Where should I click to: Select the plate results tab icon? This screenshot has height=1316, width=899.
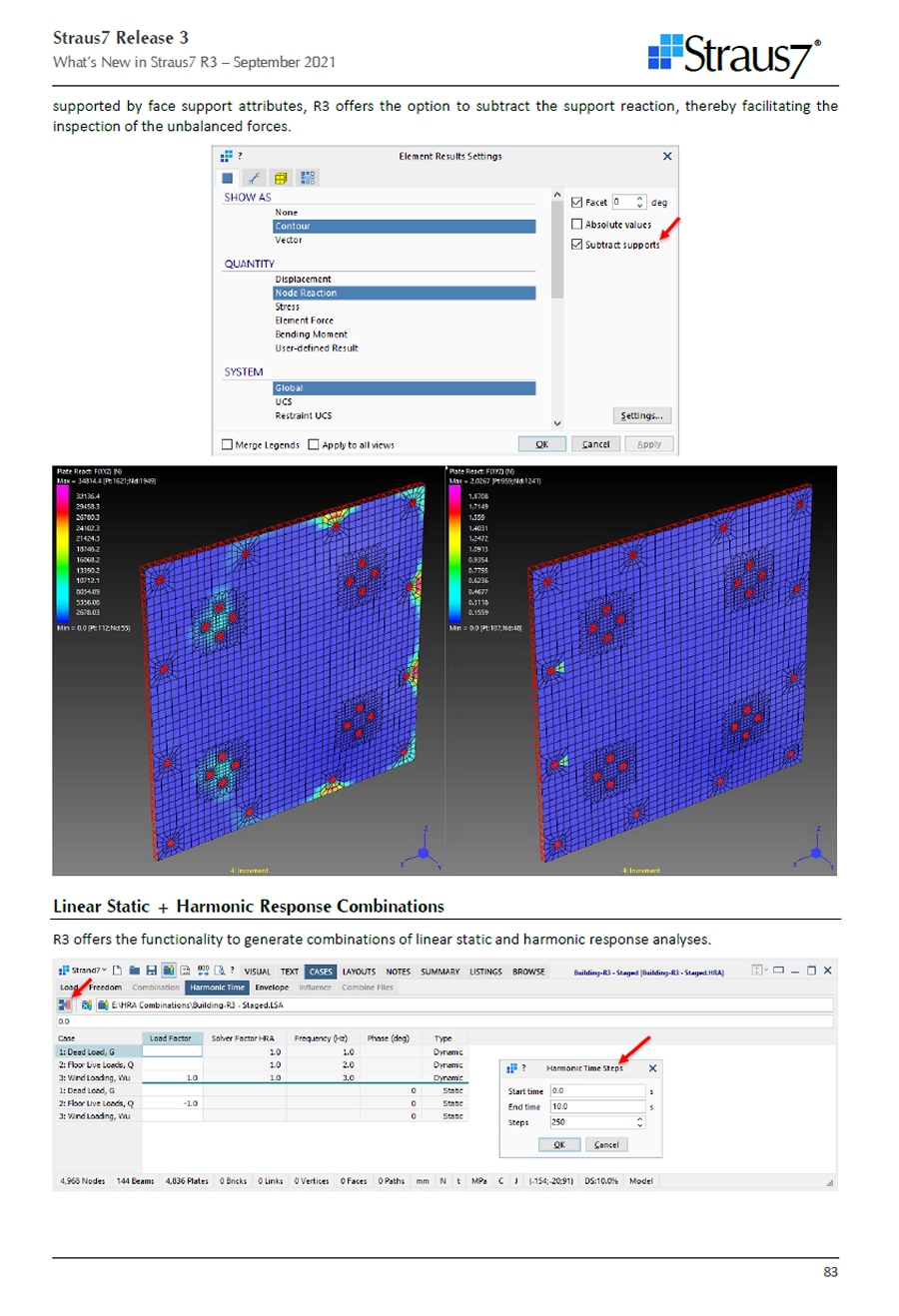click(228, 178)
